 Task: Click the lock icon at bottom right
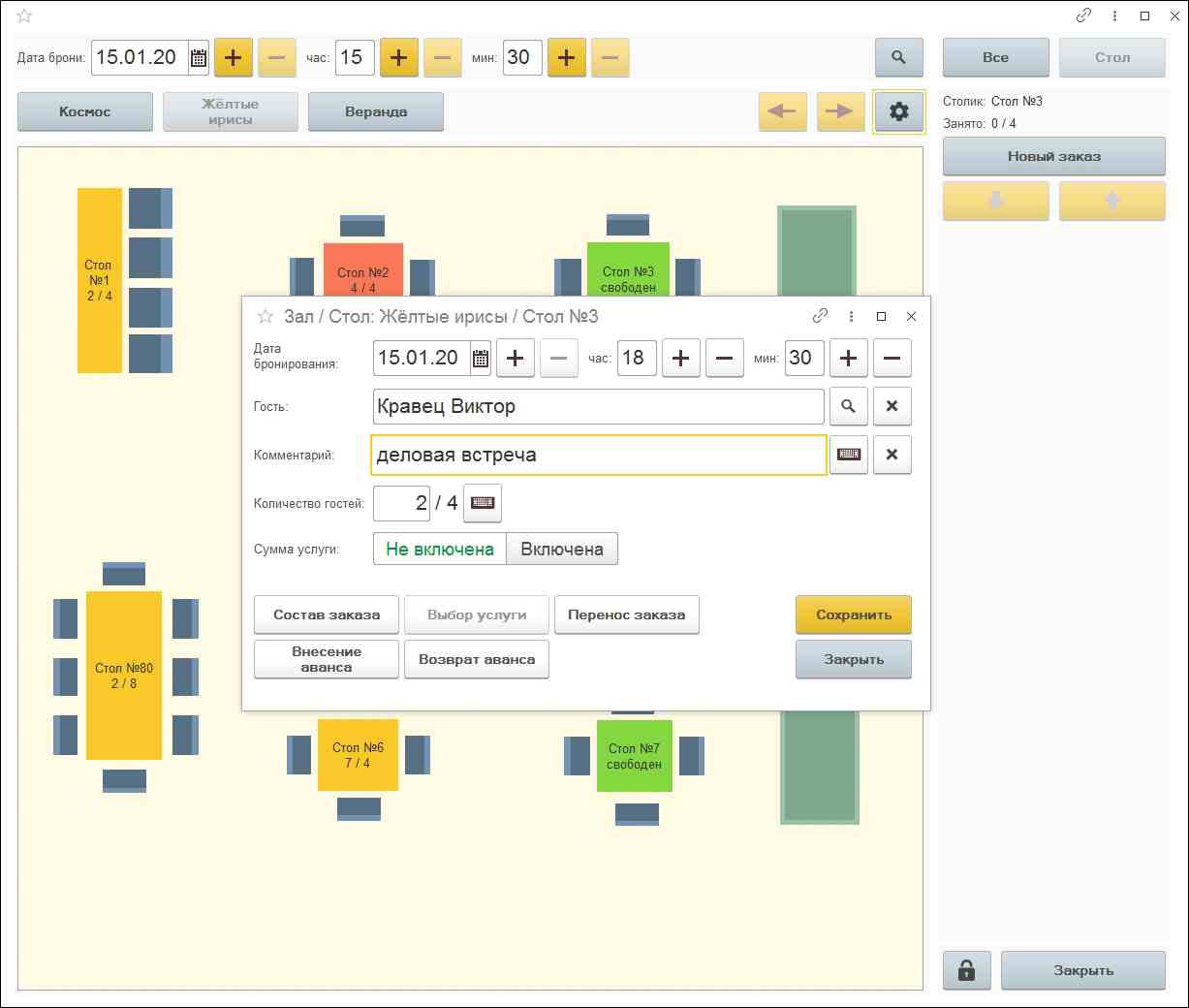coord(966,970)
